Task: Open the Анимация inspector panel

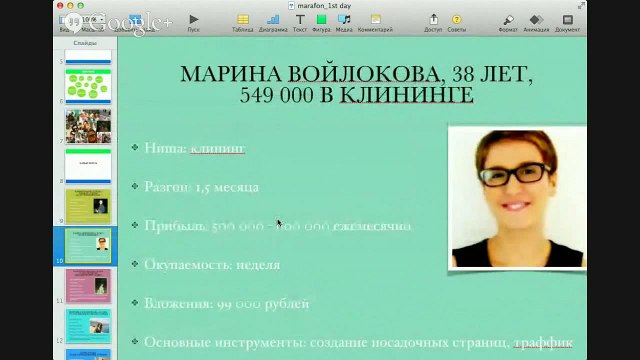Action: click(536, 23)
